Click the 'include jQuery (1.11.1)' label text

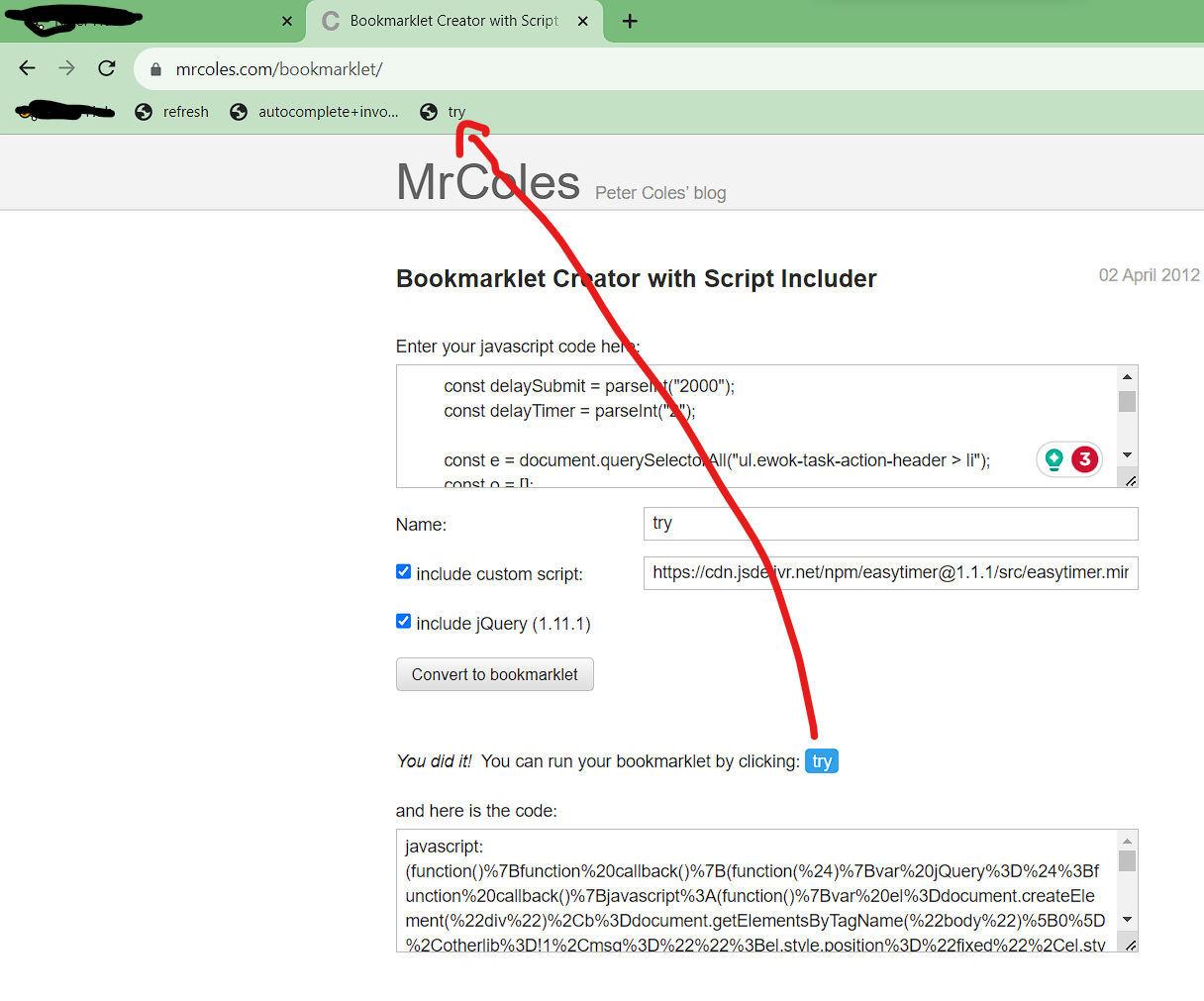coord(503,624)
